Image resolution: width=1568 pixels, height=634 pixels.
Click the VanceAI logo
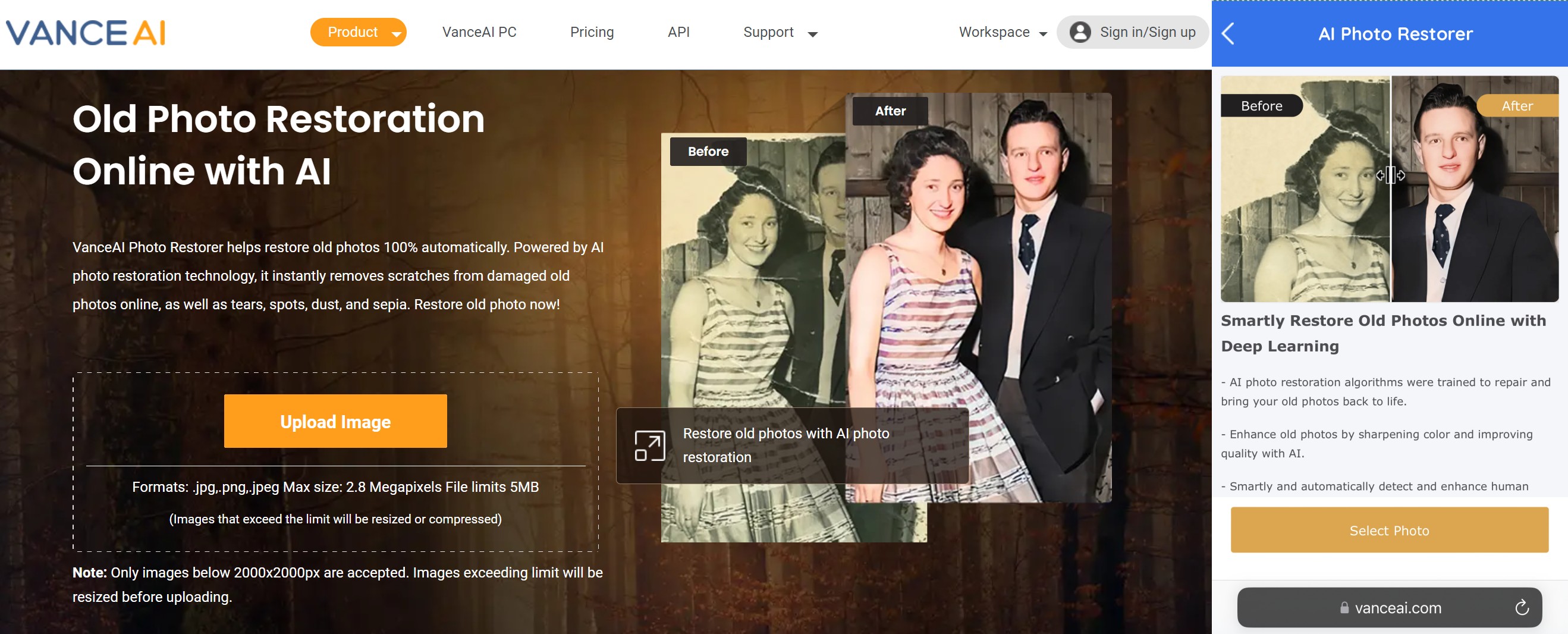coord(86,33)
